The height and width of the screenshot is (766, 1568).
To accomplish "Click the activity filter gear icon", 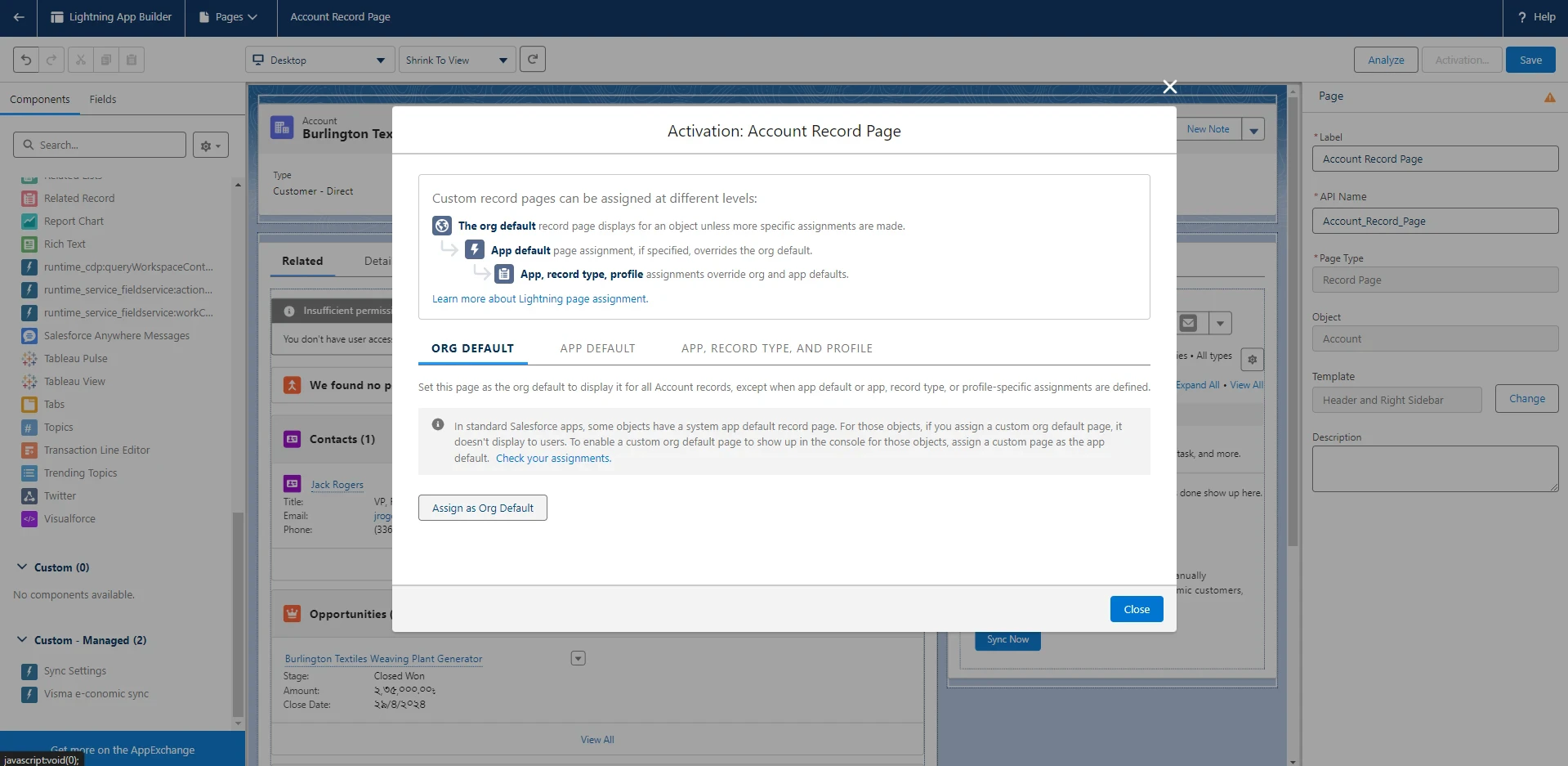I will coord(1253,359).
